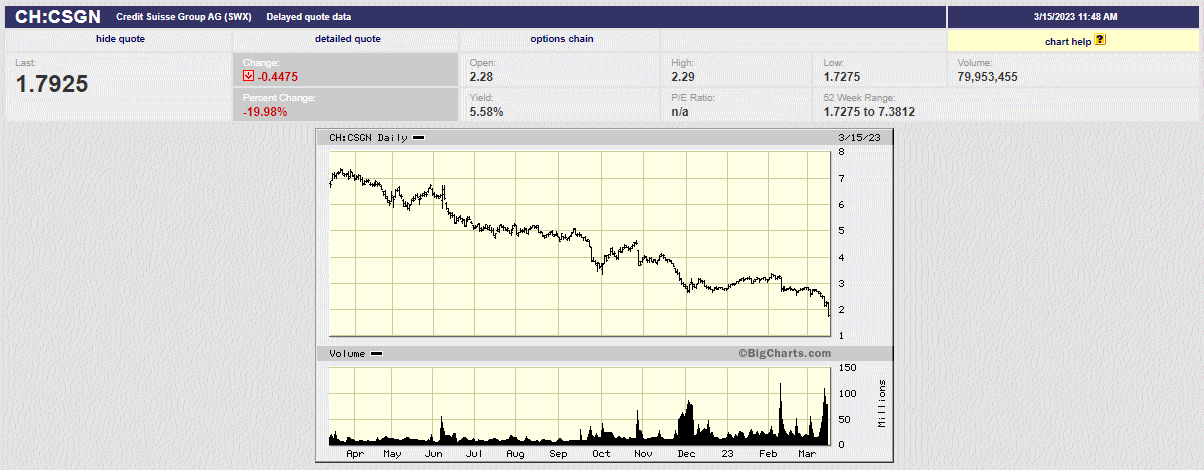Screen dimensions: 1204x470
Task: Click the 3/15/2023 11:48 AM timestamp
Action: point(1075,17)
